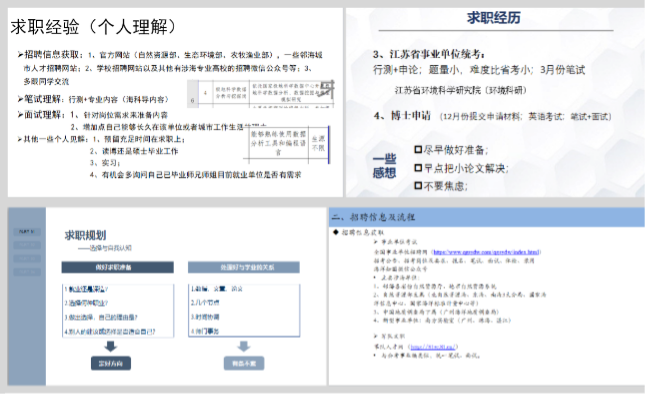Image resolution: width=645 pixels, height=394 pixels.
Task: Click the light down arrow under right box
Action: 244,346
